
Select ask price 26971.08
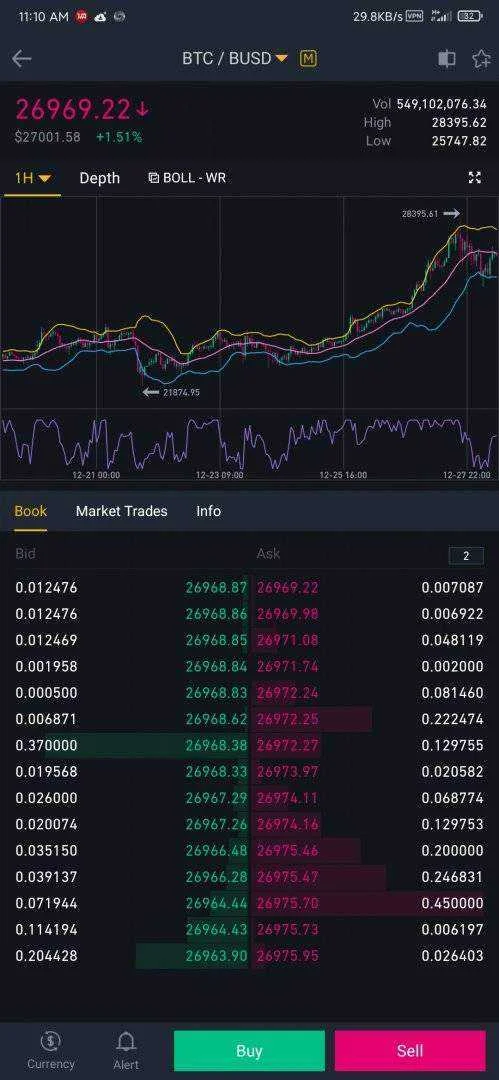coord(287,640)
